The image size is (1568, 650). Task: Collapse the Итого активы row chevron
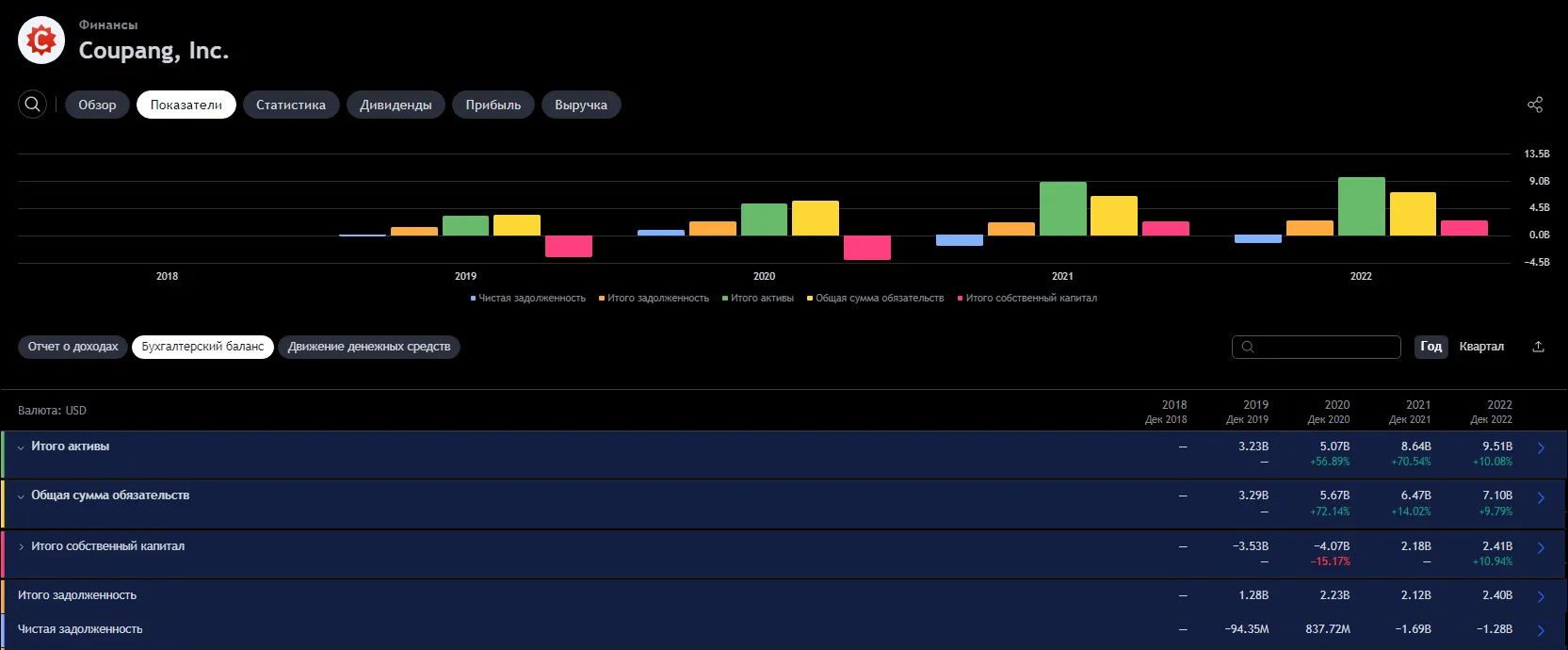(x=21, y=447)
